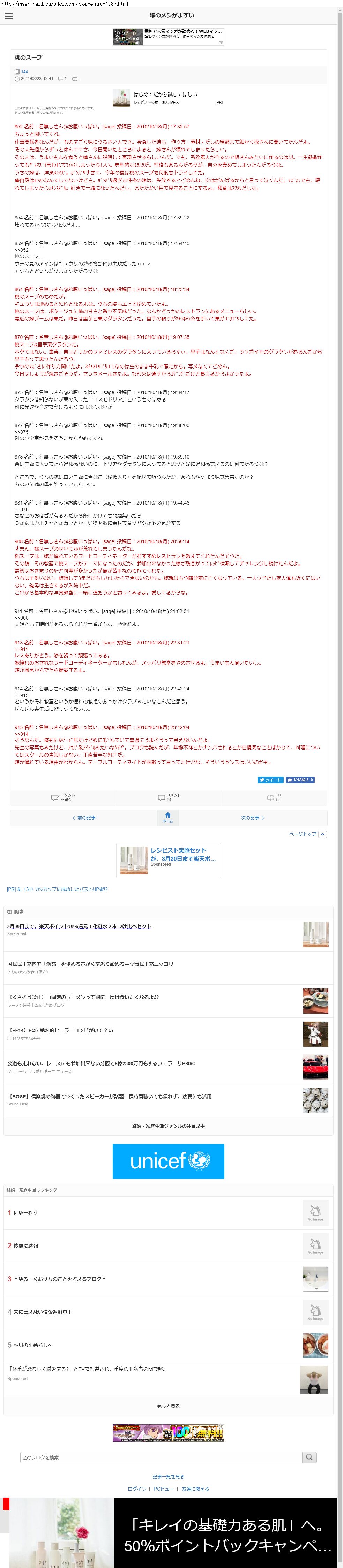Click the ログイン login link

point(136,1488)
